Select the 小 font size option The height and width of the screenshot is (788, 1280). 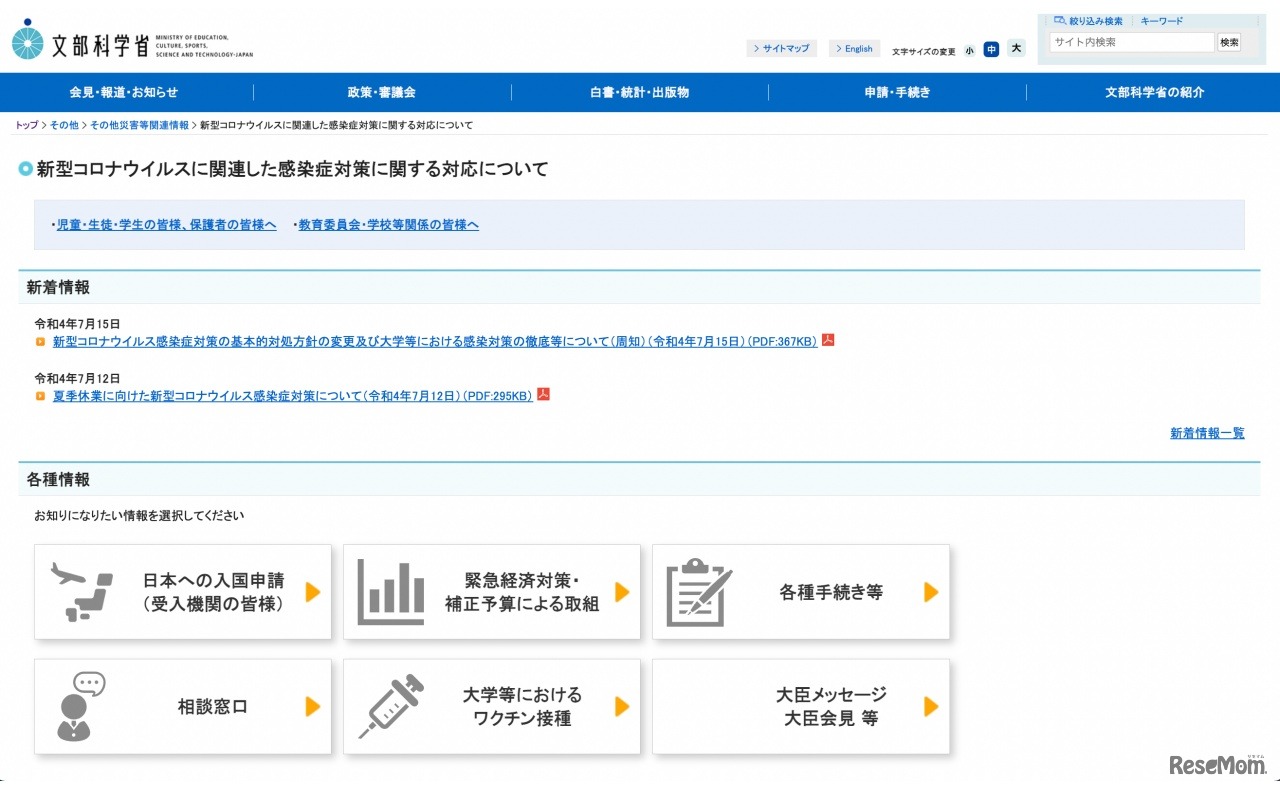(969, 49)
